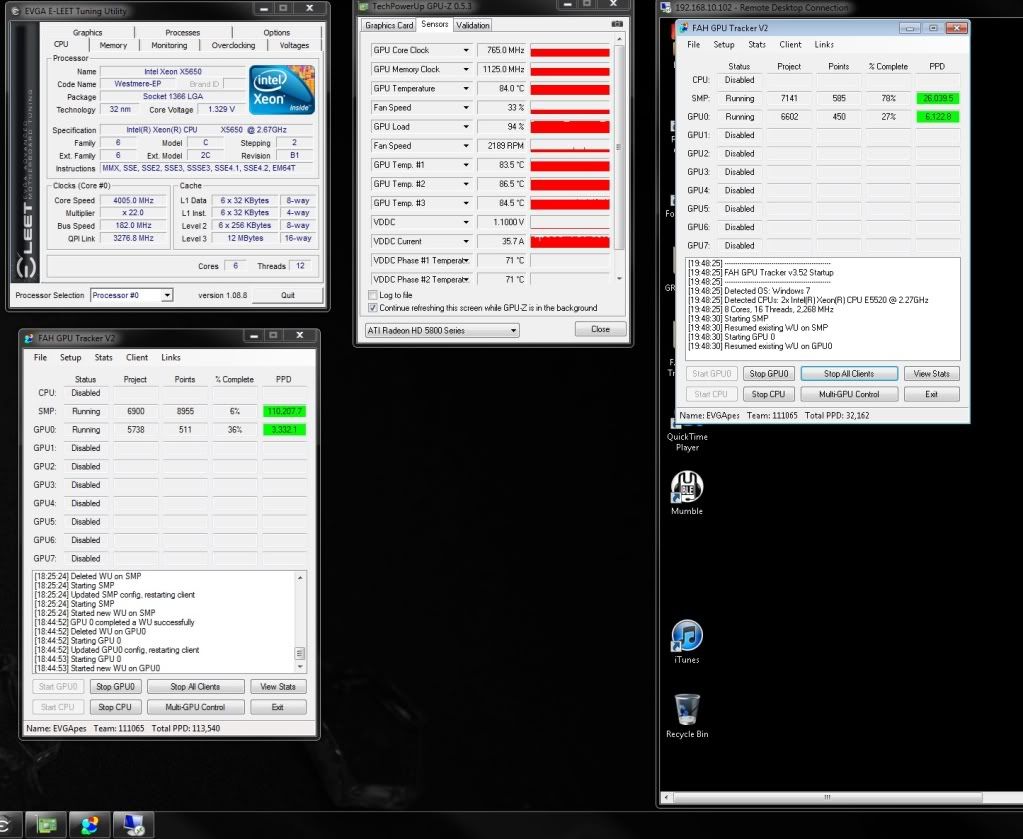Open the ATI Radeon HD 5800 Series dropdown
1023x839 pixels.
(x=443, y=330)
